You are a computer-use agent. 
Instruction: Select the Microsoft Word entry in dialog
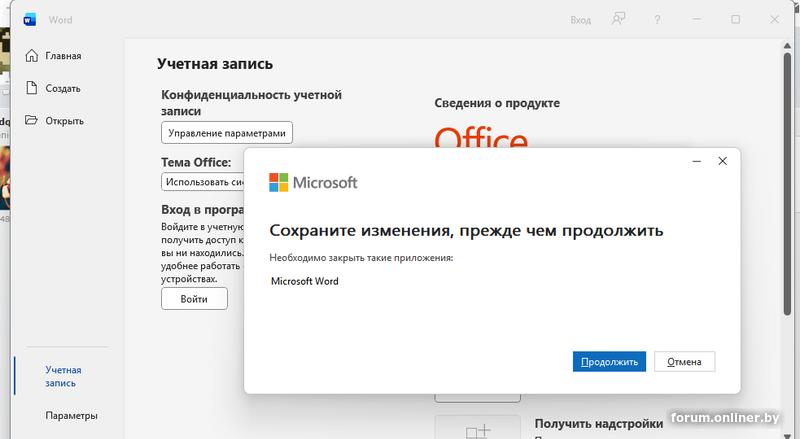coord(305,281)
